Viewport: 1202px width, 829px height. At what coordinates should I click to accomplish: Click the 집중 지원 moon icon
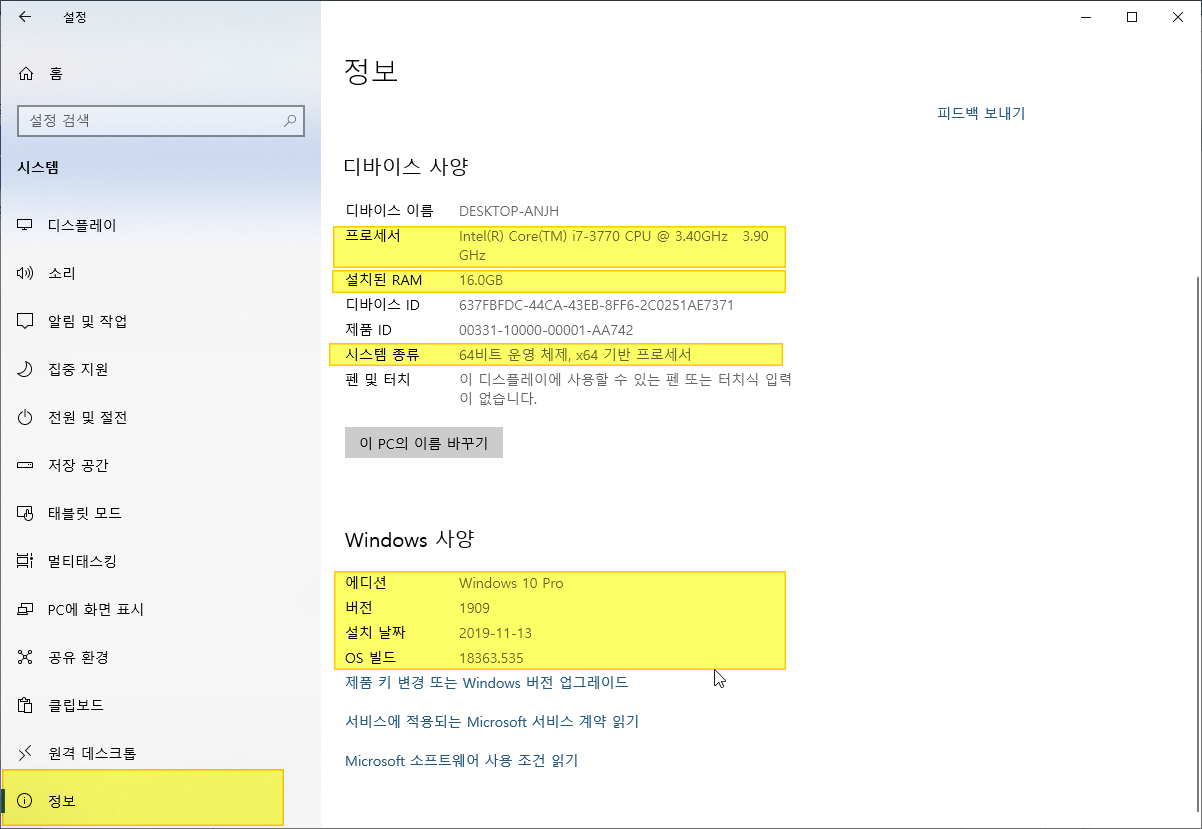pos(26,369)
